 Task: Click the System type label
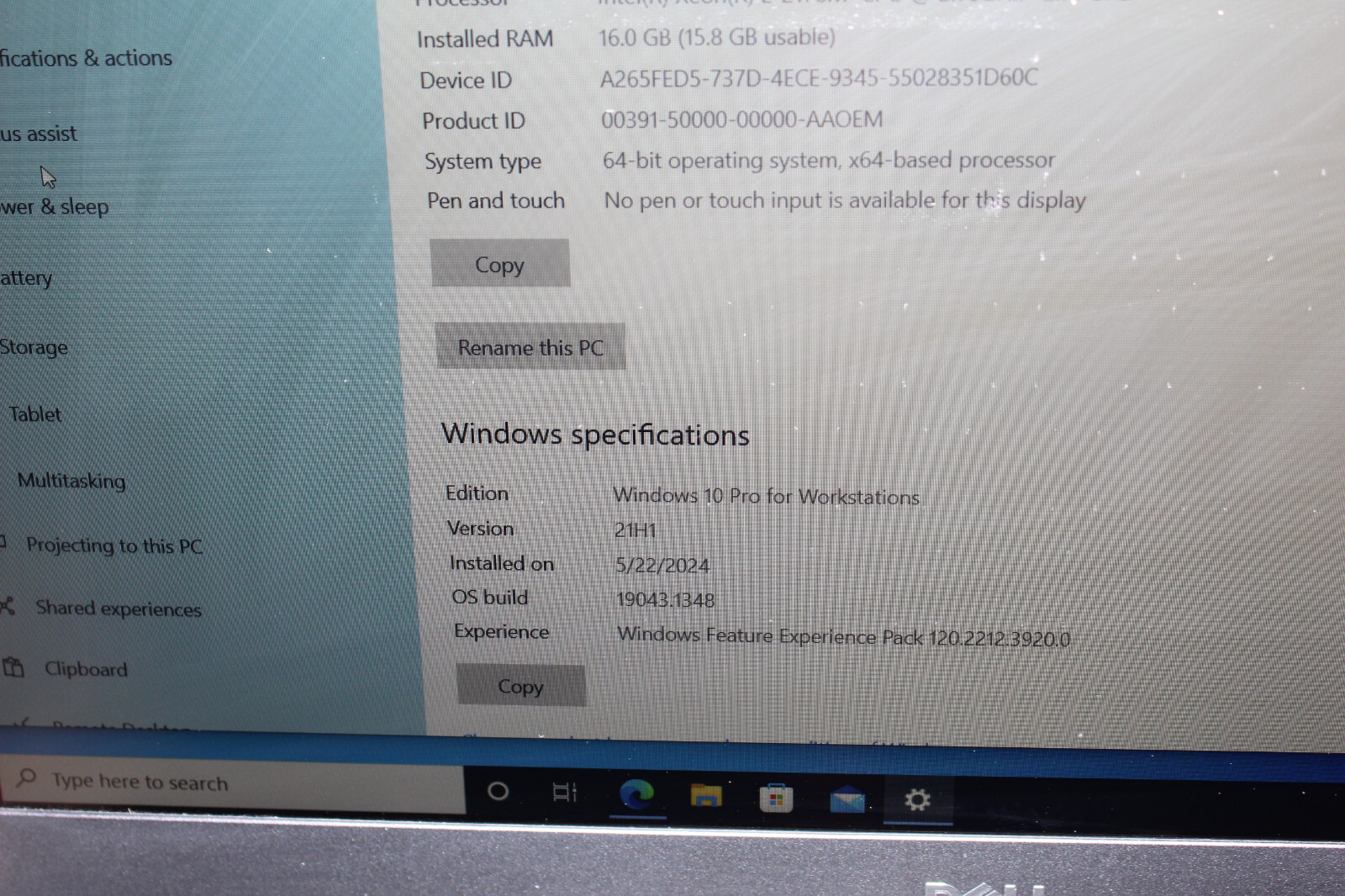pos(483,161)
